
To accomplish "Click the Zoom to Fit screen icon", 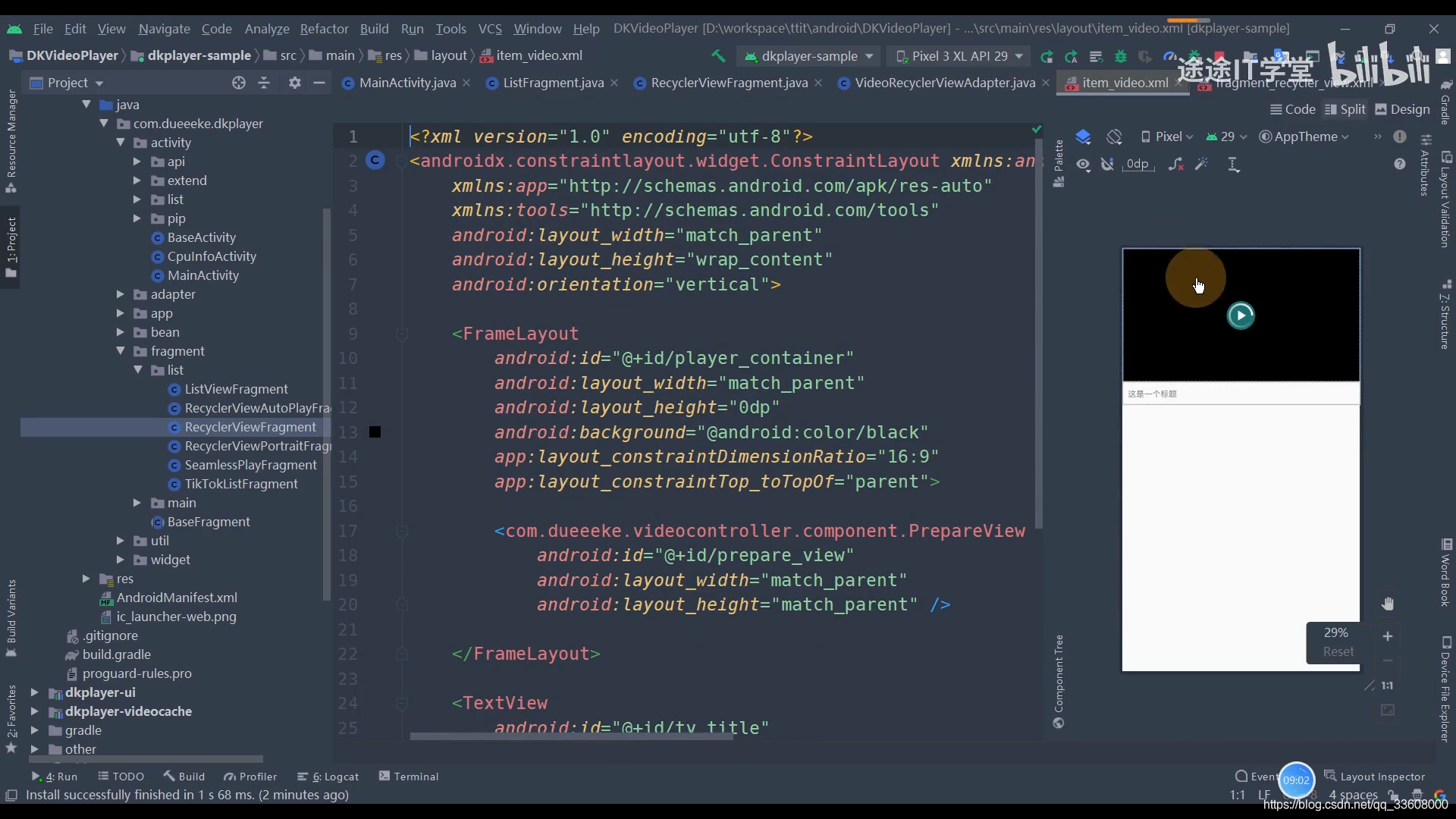I will pos(1388,711).
